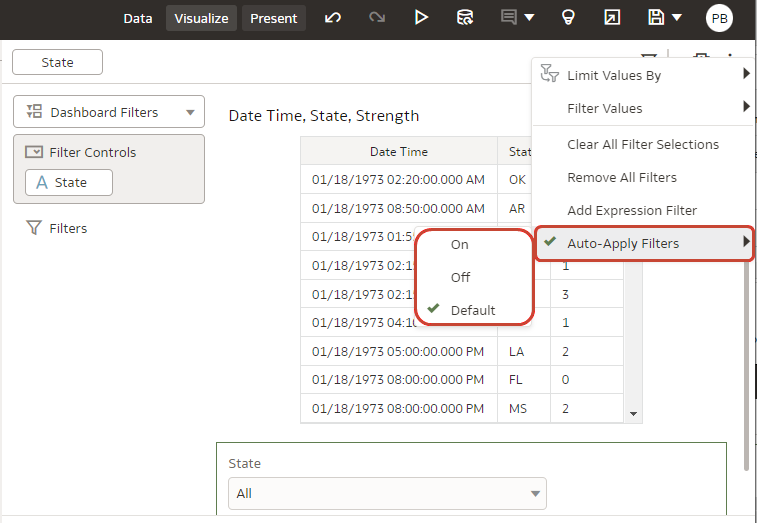
Task: Click the export arrow icon
Action: [612, 18]
